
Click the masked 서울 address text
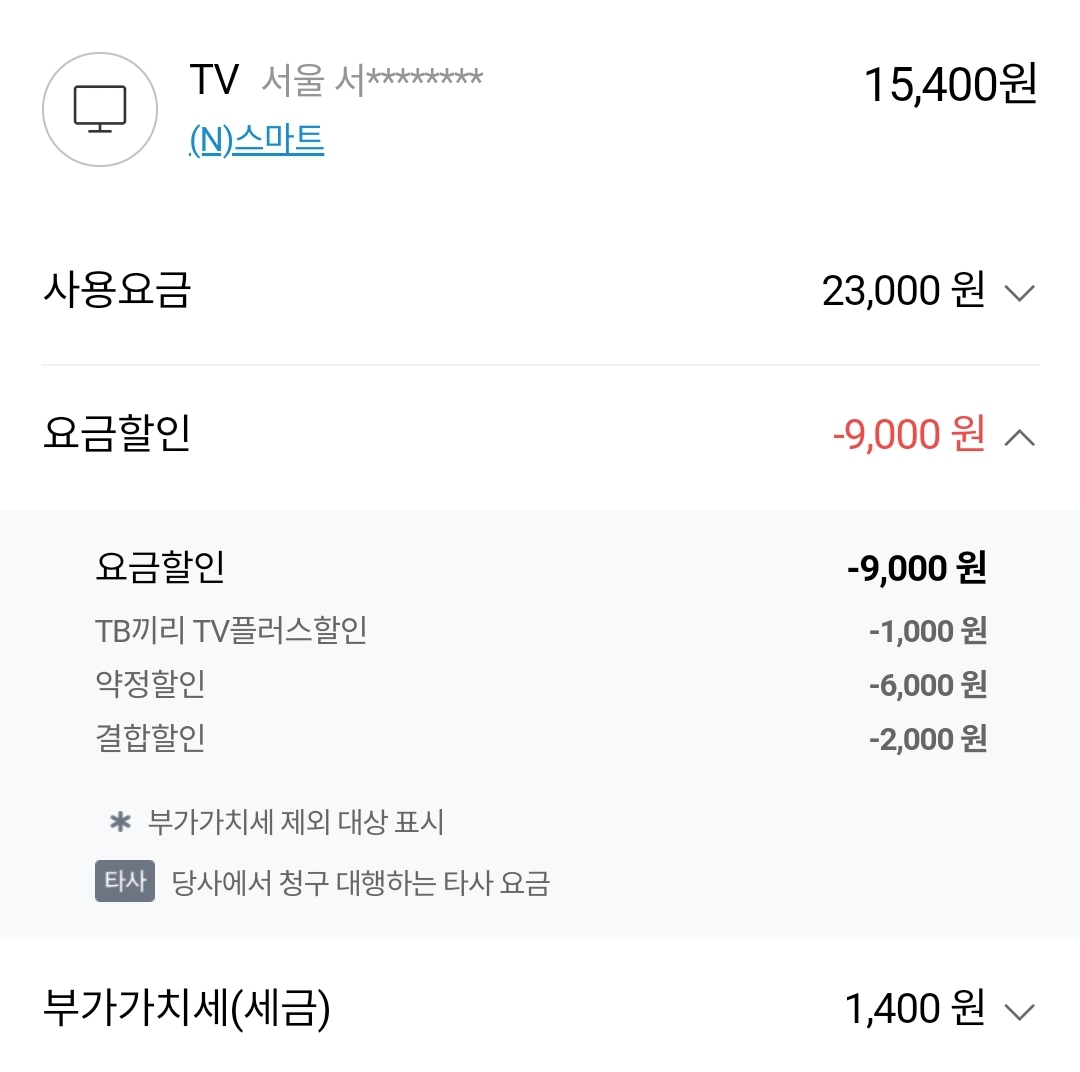(x=372, y=80)
